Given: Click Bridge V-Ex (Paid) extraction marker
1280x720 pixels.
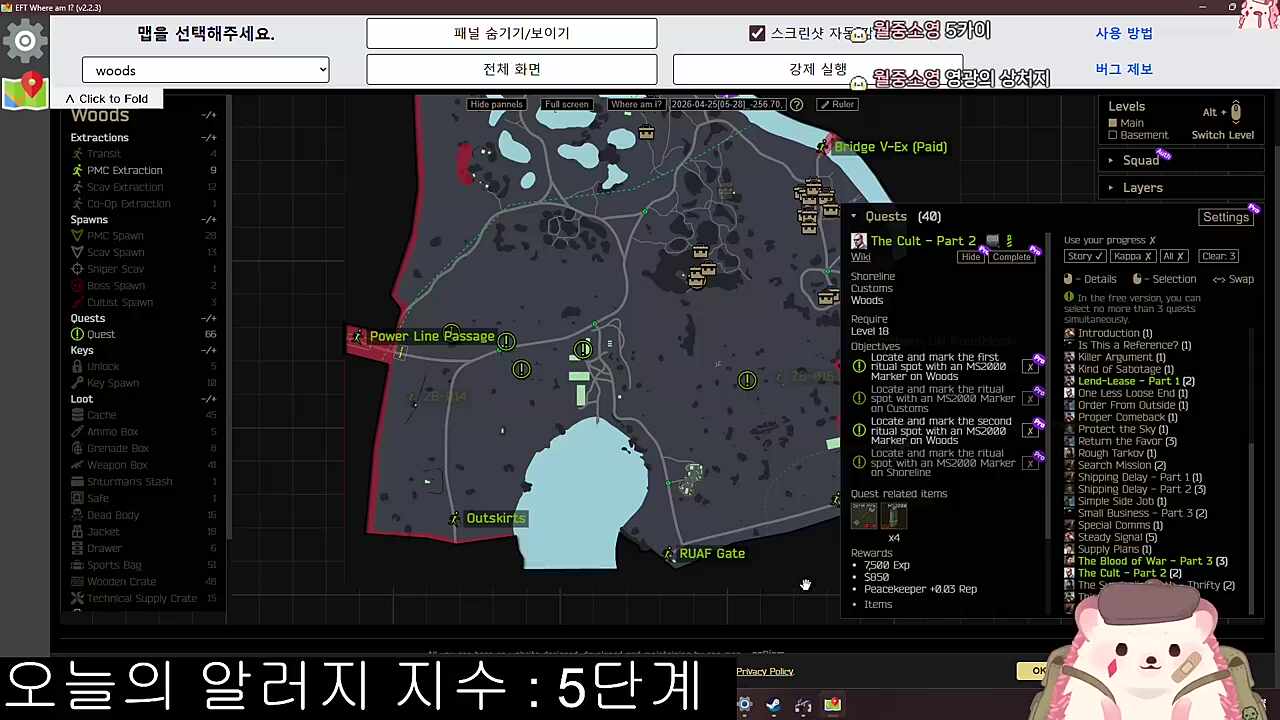Looking at the screenshot, I should [822, 147].
